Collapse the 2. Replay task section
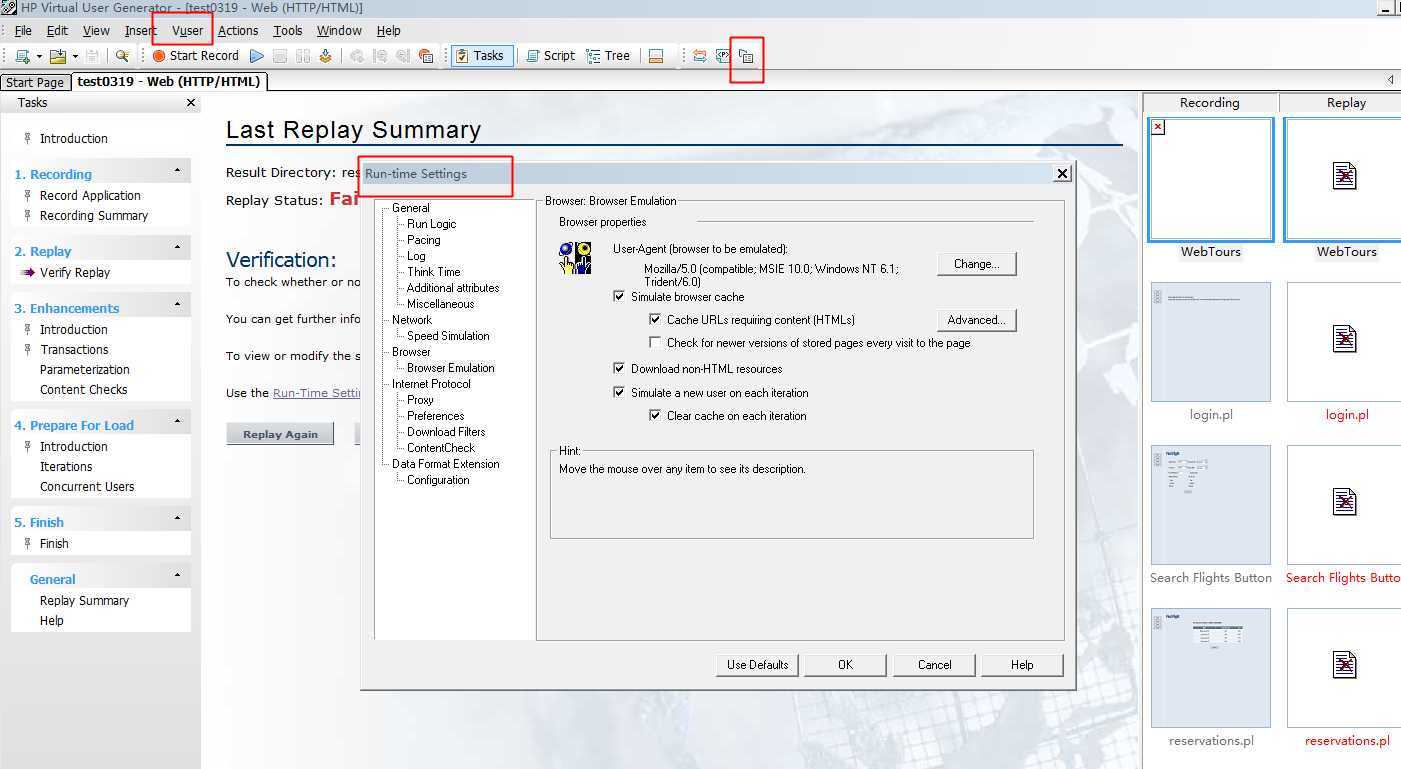1401x769 pixels. [178, 248]
